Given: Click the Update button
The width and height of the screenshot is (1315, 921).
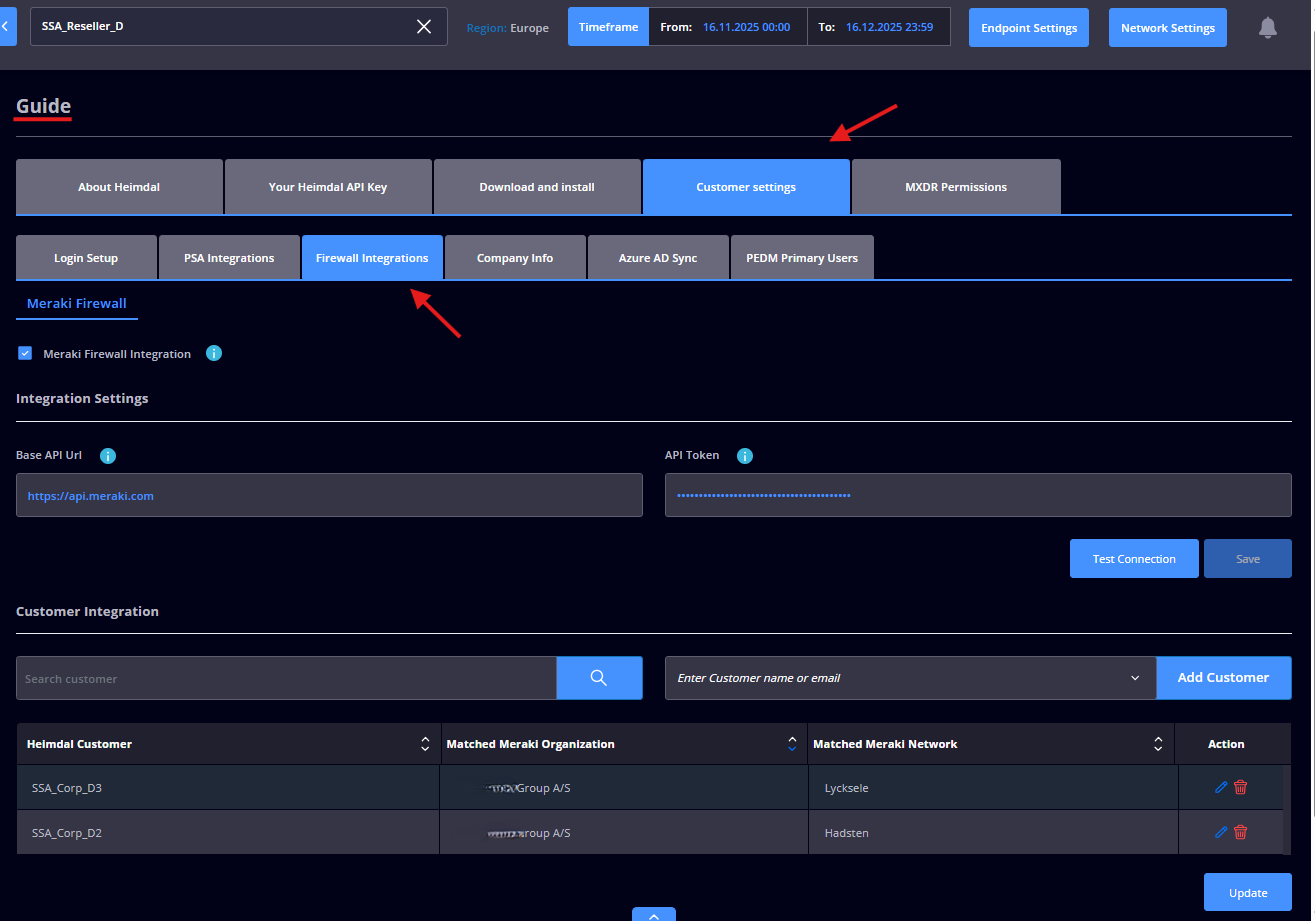Looking at the screenshot, I should tap(1248, 893).
